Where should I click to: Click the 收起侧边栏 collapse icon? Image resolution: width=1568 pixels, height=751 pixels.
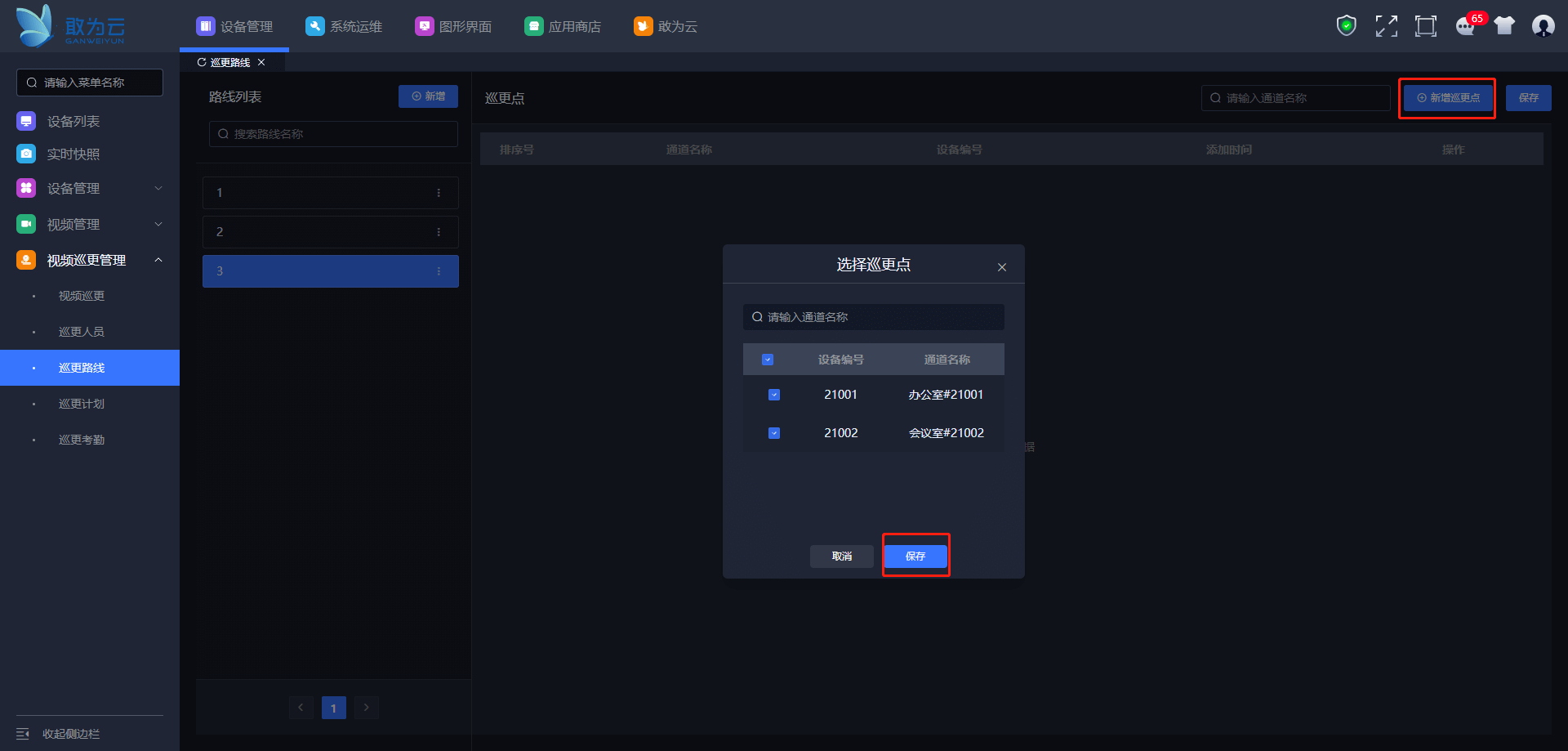[x=23, y=734]
